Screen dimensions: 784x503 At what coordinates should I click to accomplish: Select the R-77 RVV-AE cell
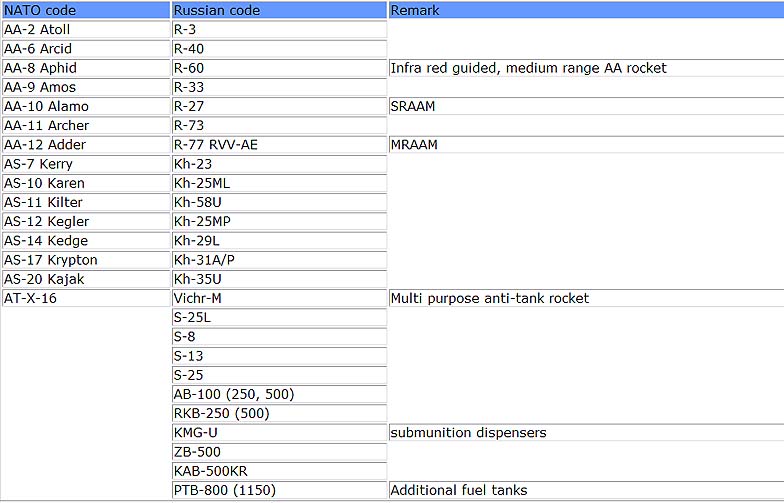pos(216,145)
